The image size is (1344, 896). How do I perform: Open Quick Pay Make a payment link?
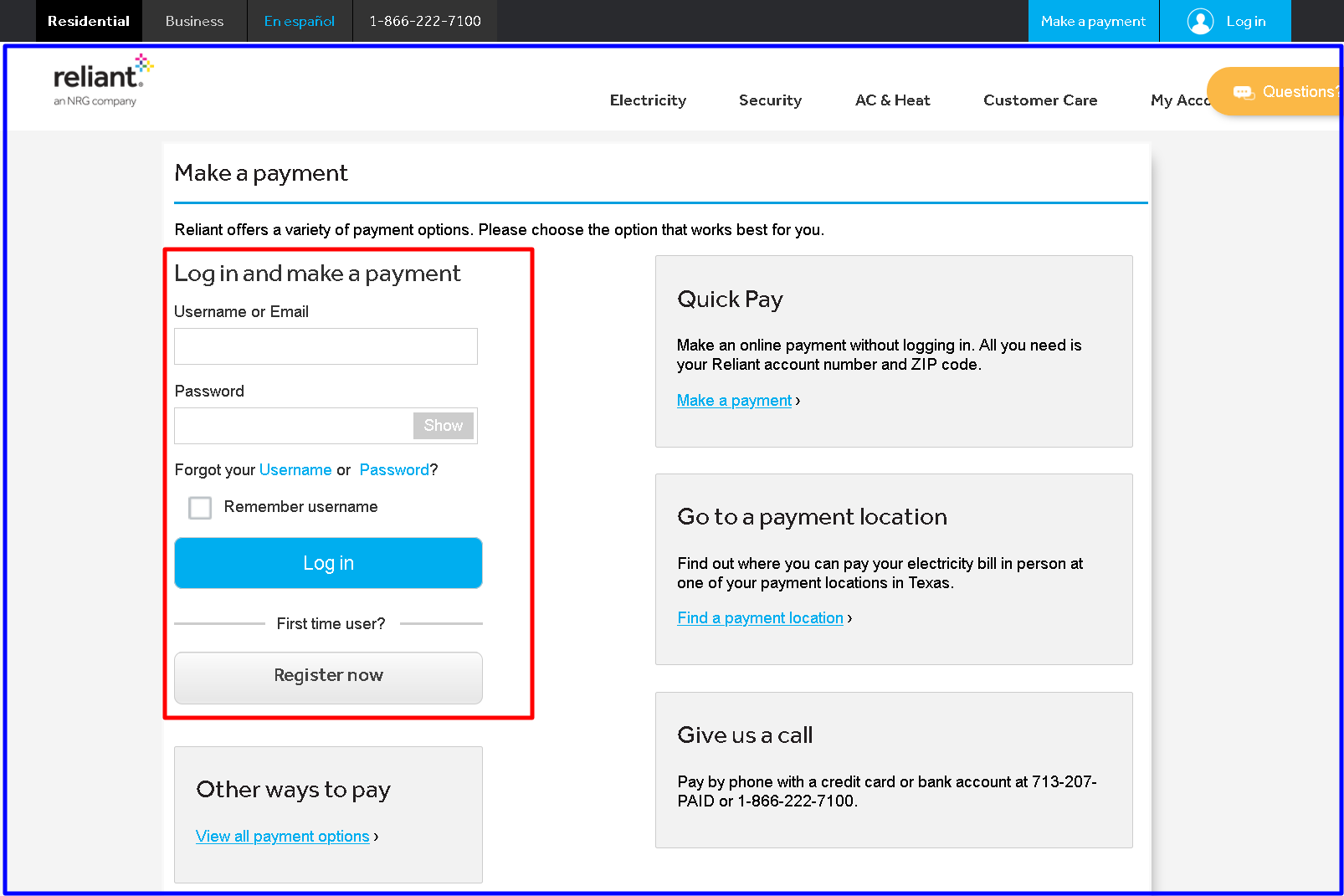coord(734,401)
